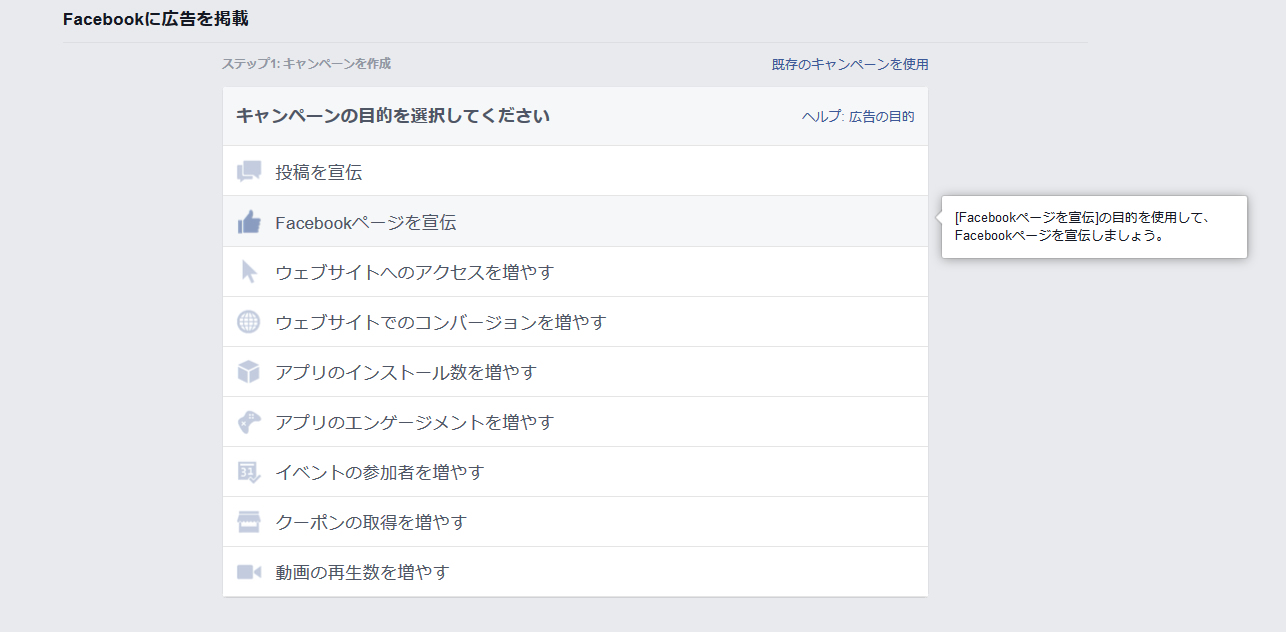Screen dimensions: 1286x632
Task: Click the Facebookページを宣伝 tooltip text
Action: [1083, 226]
